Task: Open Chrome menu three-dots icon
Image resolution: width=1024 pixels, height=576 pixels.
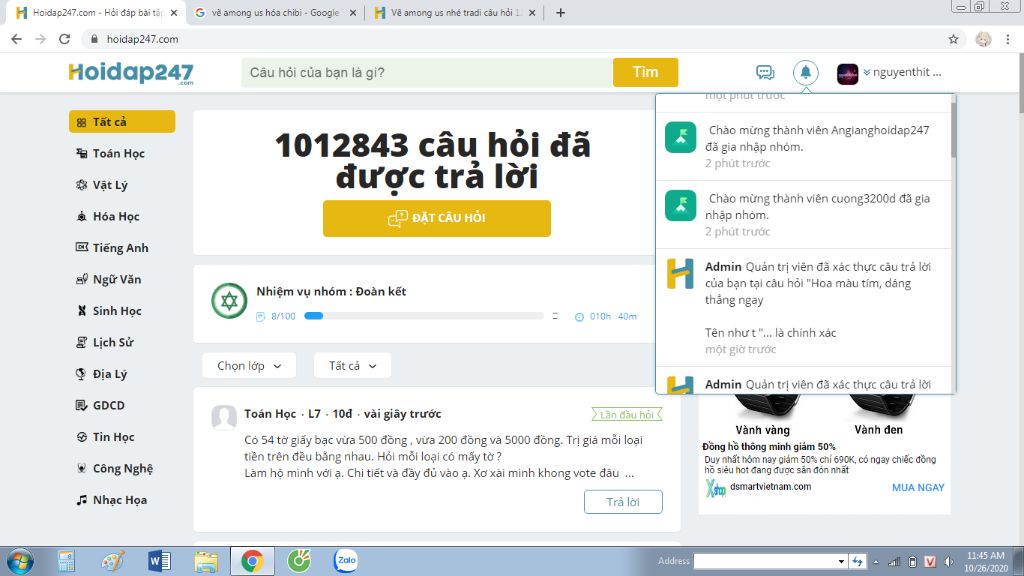Action: coord(1008,39)
